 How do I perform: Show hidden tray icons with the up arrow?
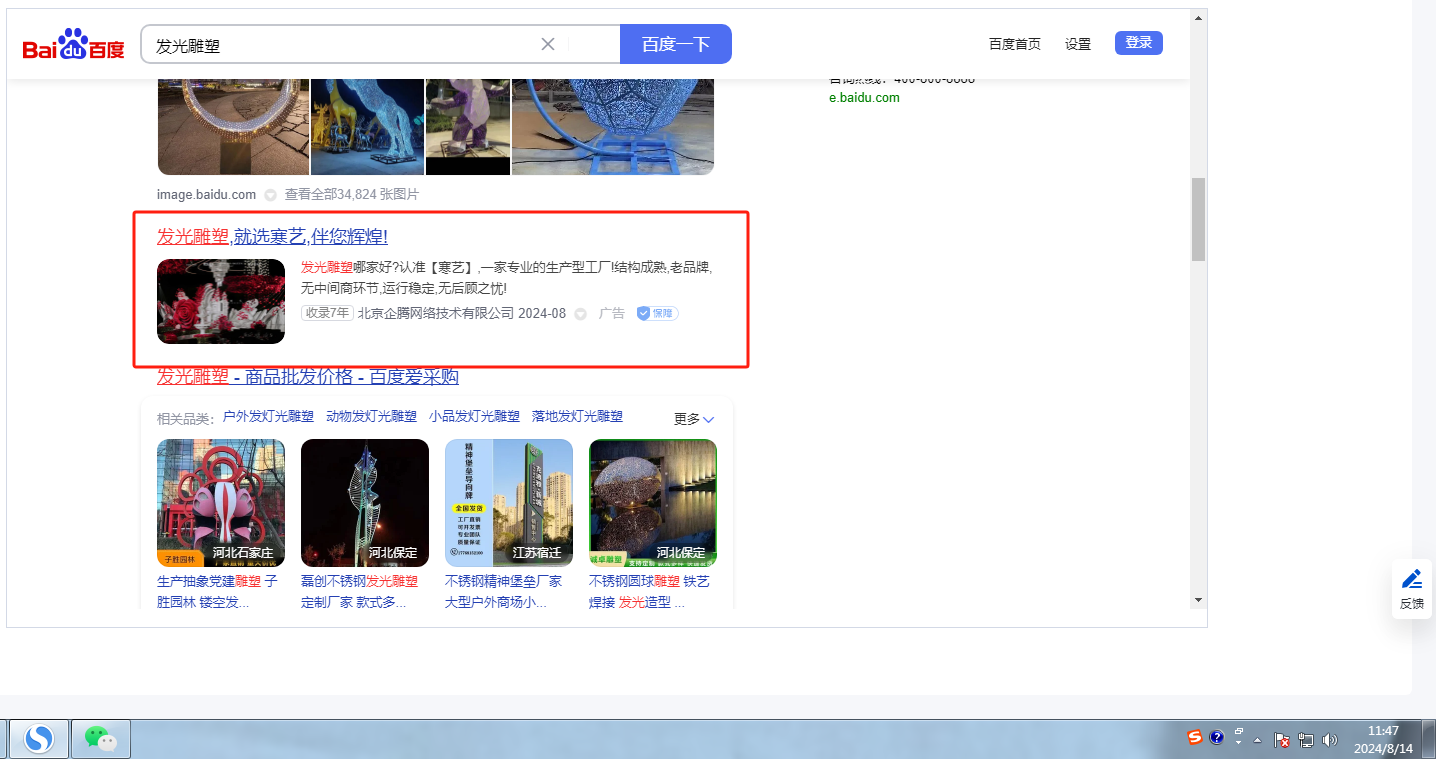click(1258, 741)
